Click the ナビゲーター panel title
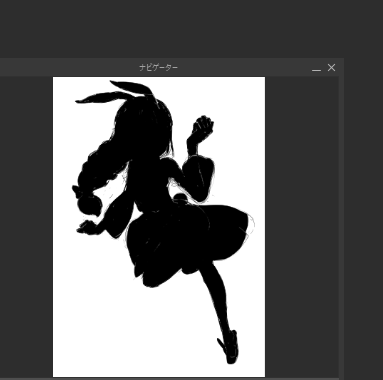383x380 pixels. coord(158,68)
